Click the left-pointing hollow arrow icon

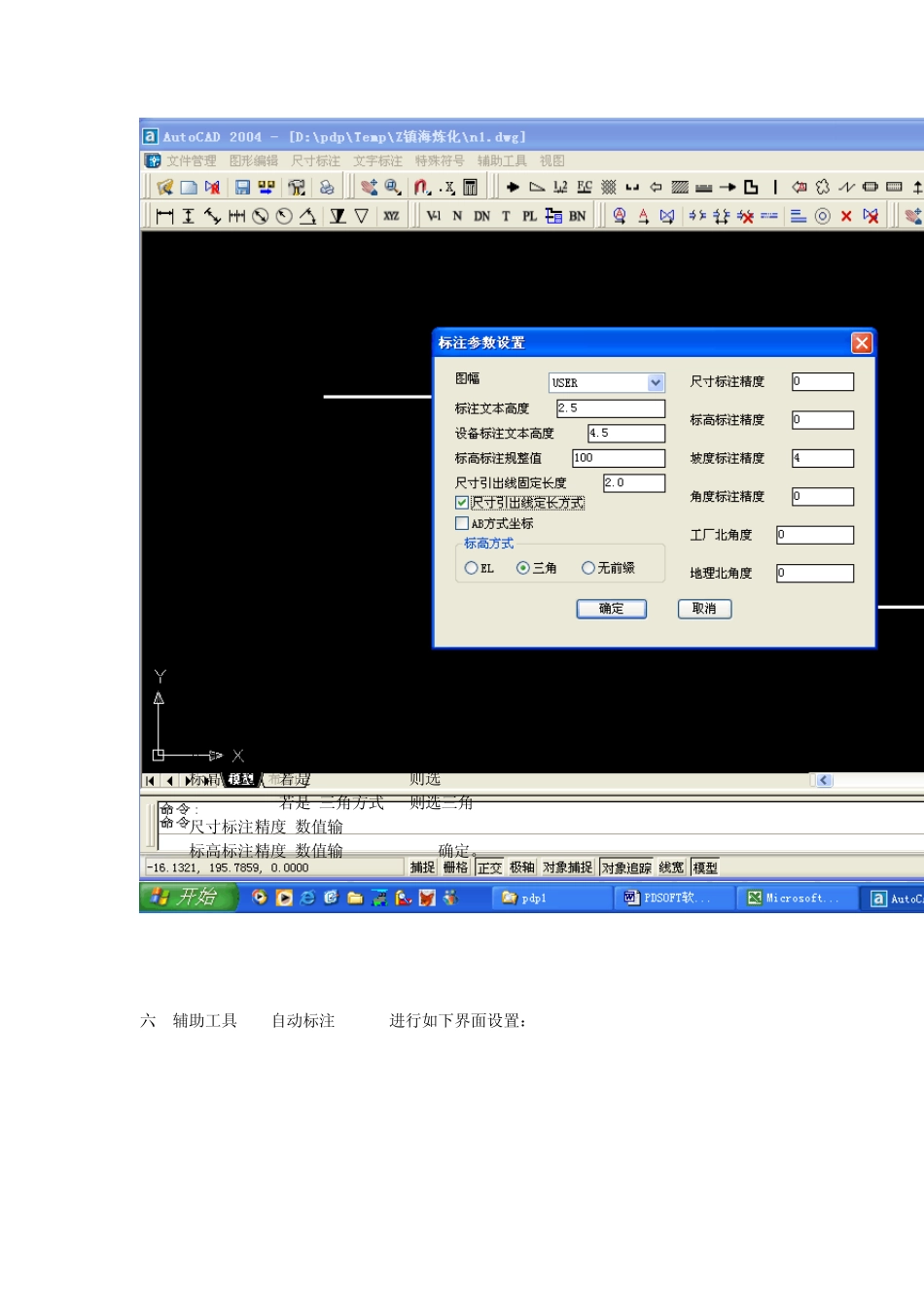(x=656, y=187)
